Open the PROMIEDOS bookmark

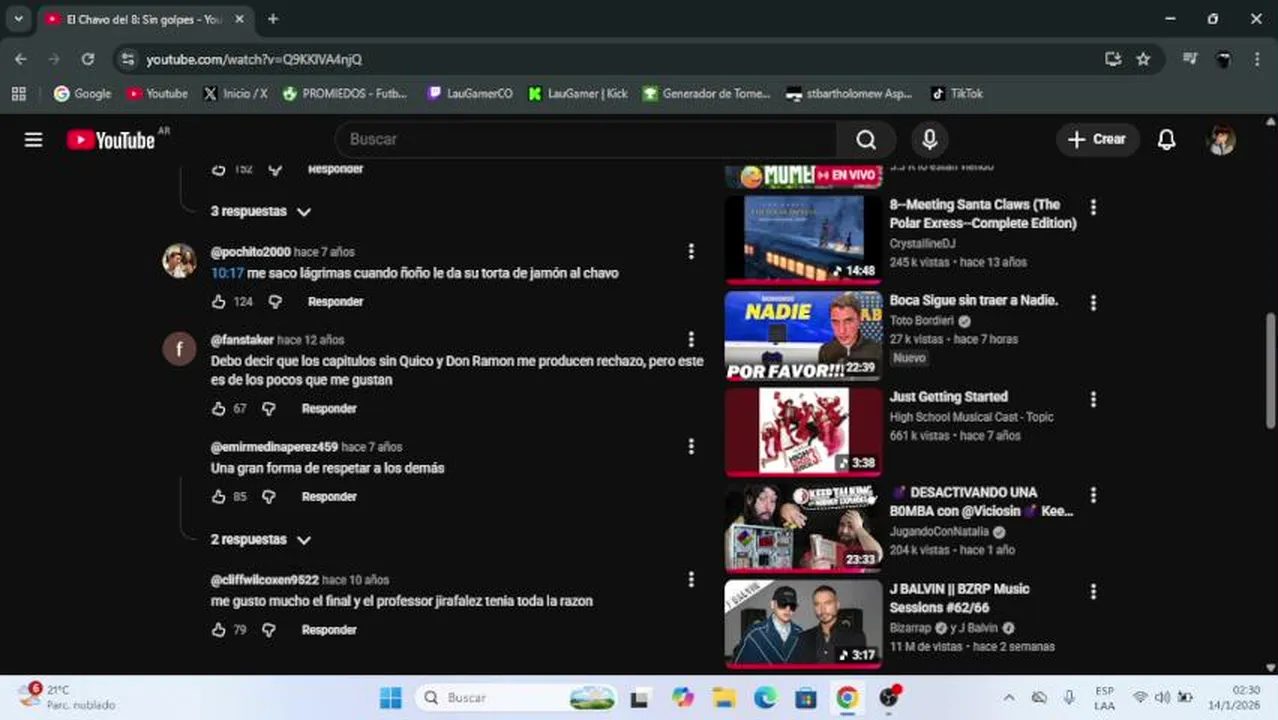tap(345, 93)
